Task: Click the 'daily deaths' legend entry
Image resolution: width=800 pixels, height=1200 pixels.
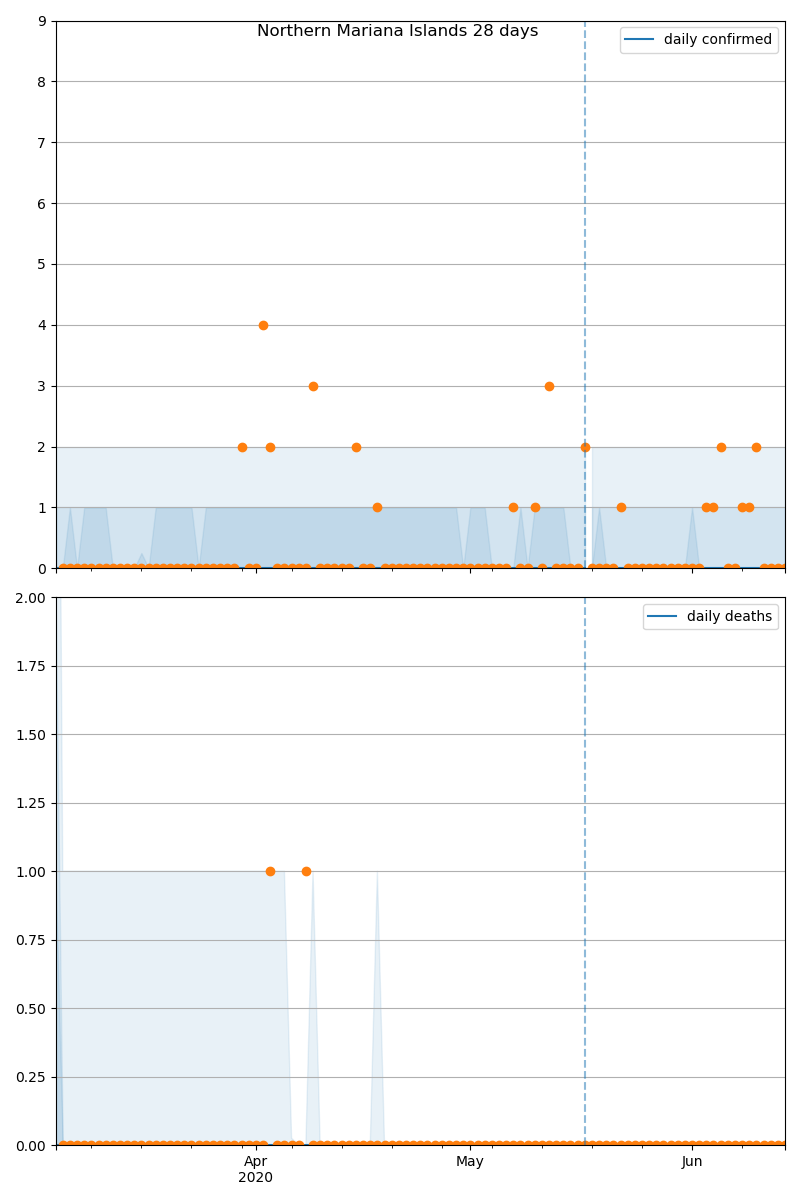Action: click(711, 617)
